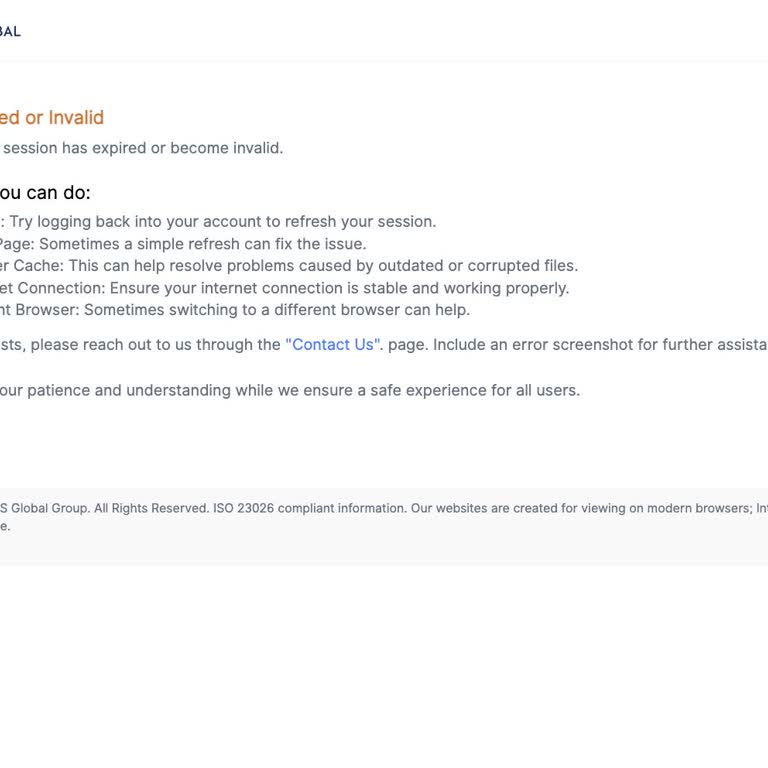Click the word "Browser:" in the tips list

pyautogui.click(x=47, y=310)
